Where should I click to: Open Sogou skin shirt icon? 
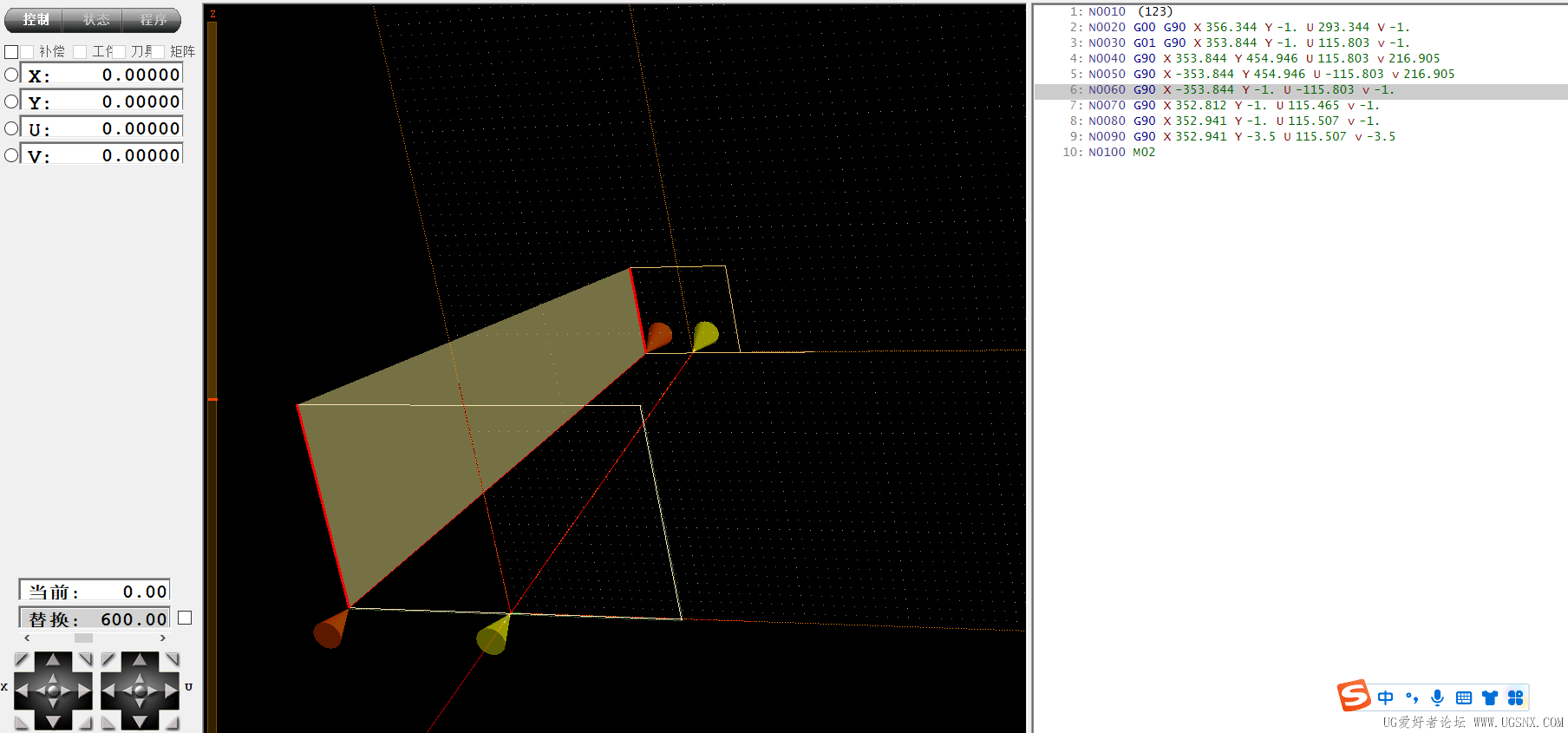click(x=1490, y=697)
